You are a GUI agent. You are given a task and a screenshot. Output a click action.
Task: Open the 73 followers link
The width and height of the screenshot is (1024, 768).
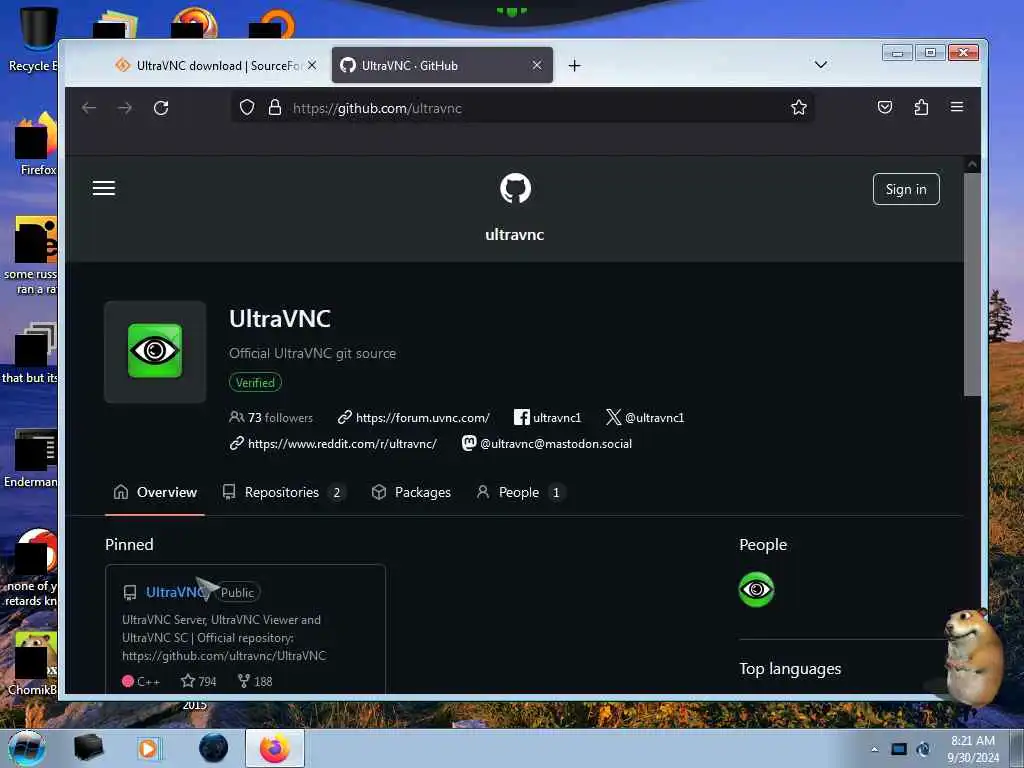click(271, 418)
